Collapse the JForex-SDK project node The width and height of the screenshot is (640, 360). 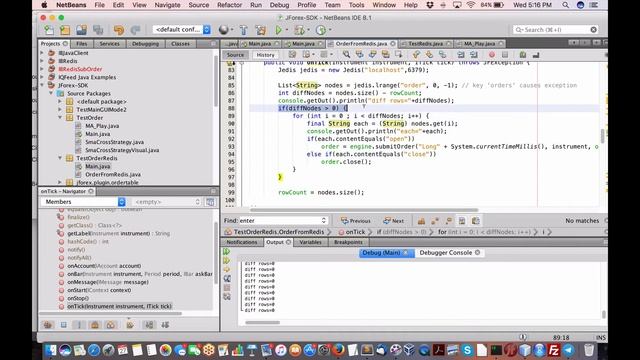(42, 85)
